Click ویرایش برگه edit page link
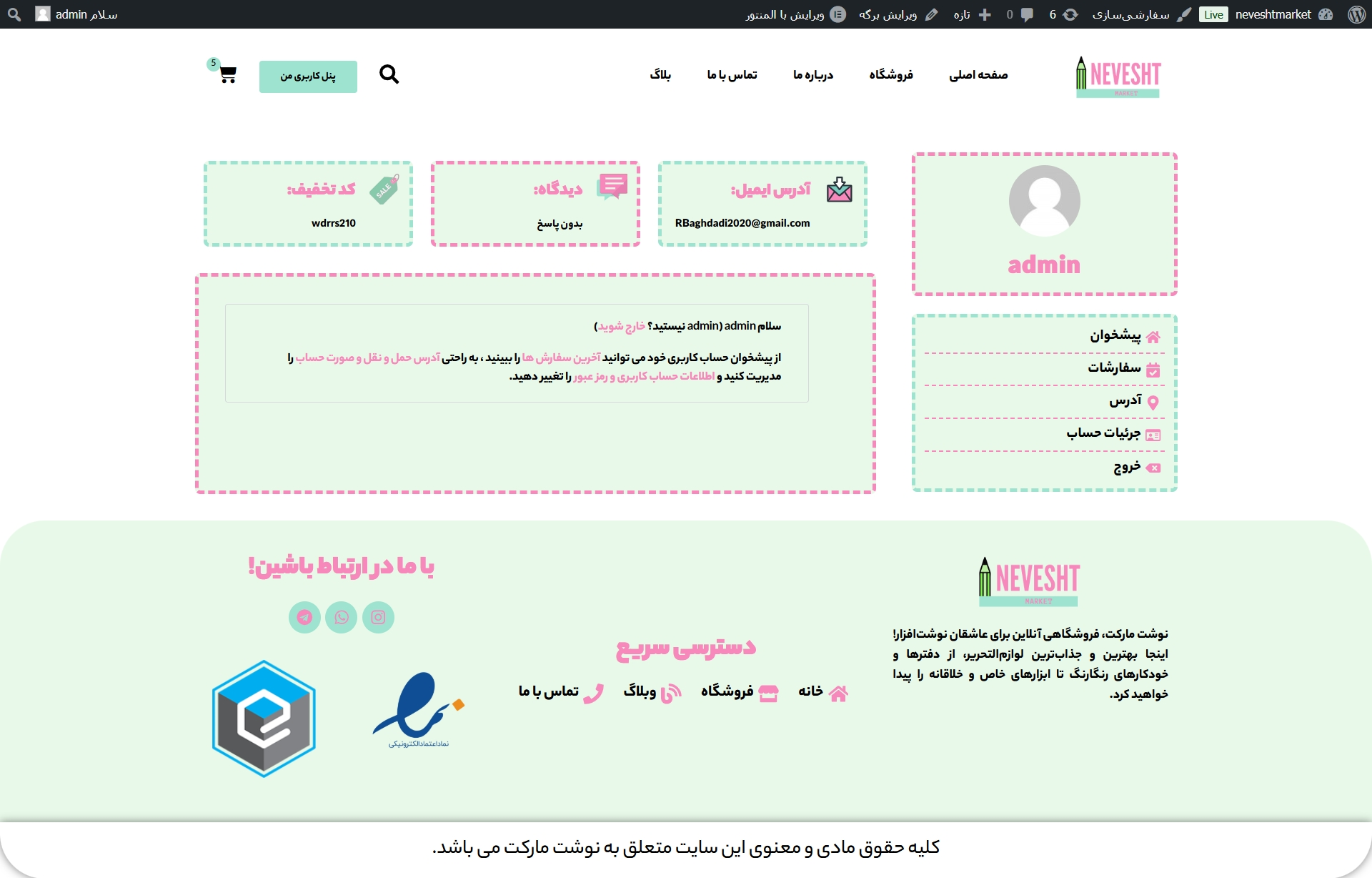This screenshot has height=878, width=1372. pyautogui.click(x=898, y=14)
